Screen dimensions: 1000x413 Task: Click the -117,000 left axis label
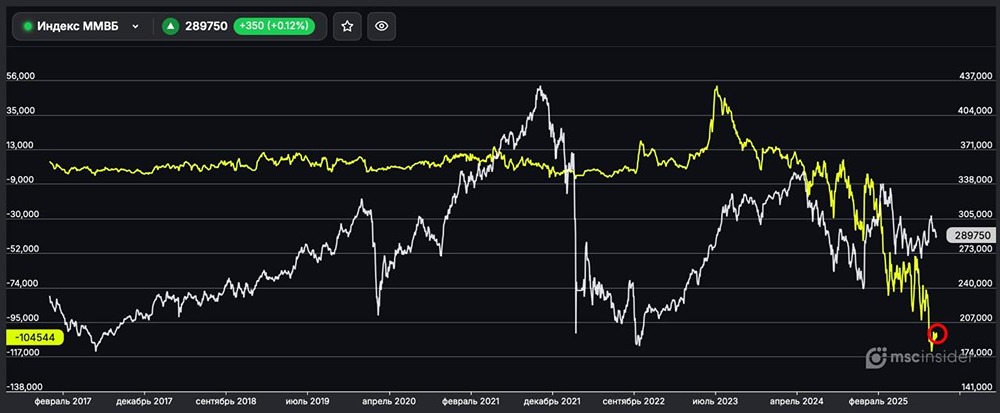[22, 352]
